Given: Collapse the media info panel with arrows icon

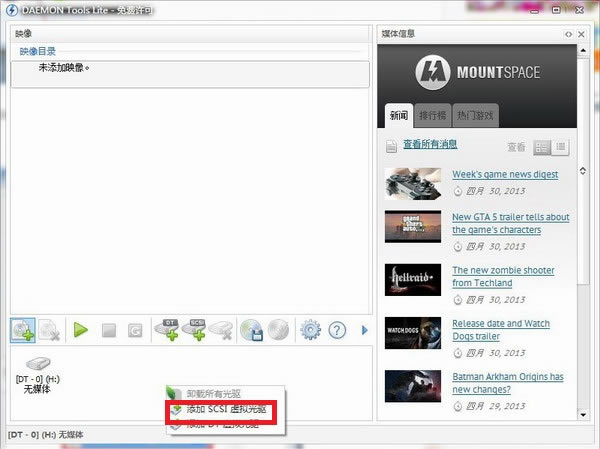Looking at the screenshot, I should 568,34.
